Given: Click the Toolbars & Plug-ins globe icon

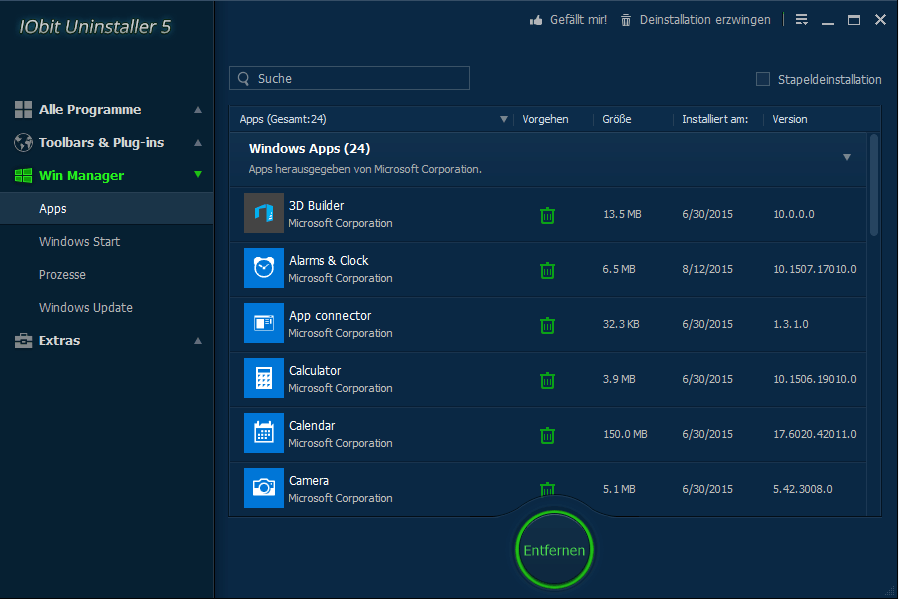Looking at the screenshot, I should click(x=24, y=143).
